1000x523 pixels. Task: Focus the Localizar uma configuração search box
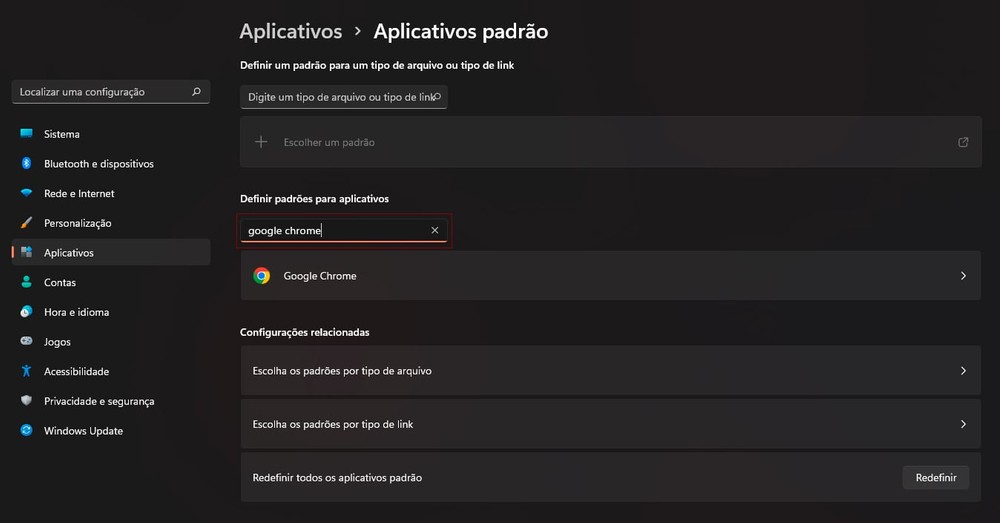[x=100, y=92]
